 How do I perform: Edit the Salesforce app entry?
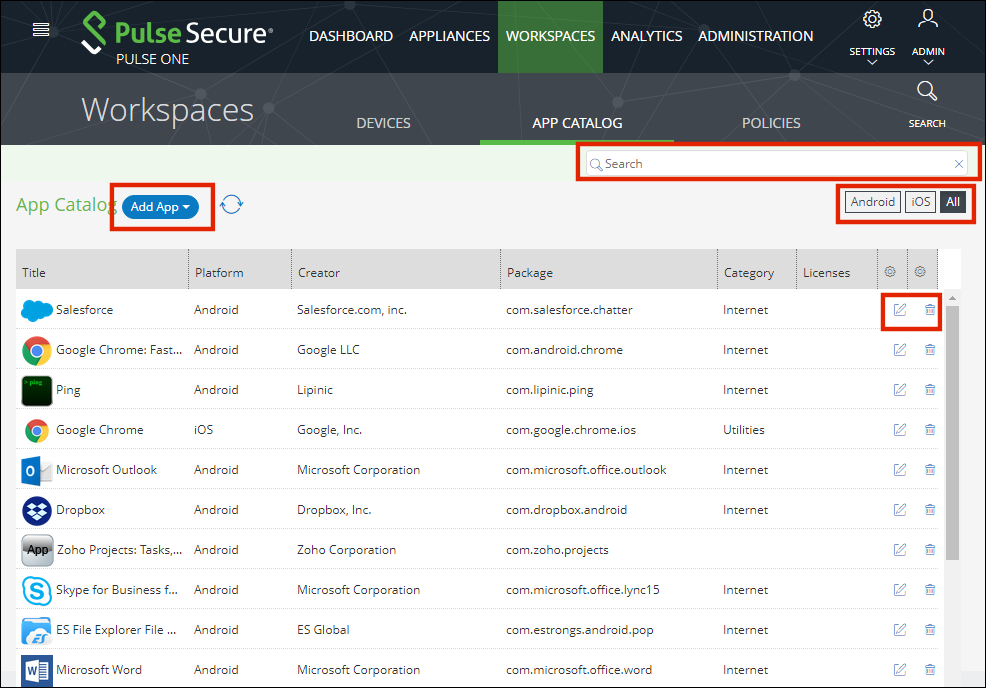click(900, 309)
